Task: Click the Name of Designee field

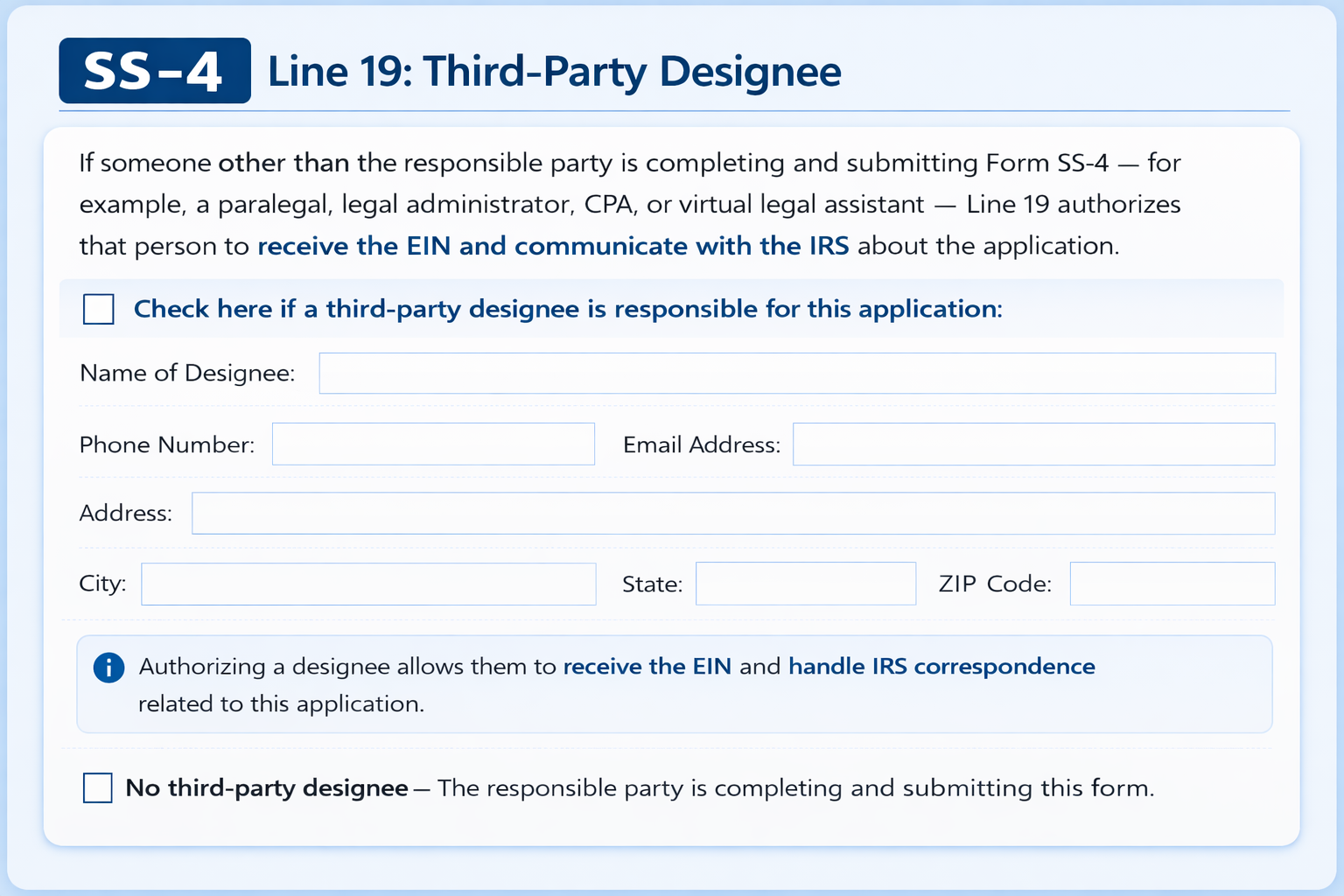Action: (x=796, y=373)
